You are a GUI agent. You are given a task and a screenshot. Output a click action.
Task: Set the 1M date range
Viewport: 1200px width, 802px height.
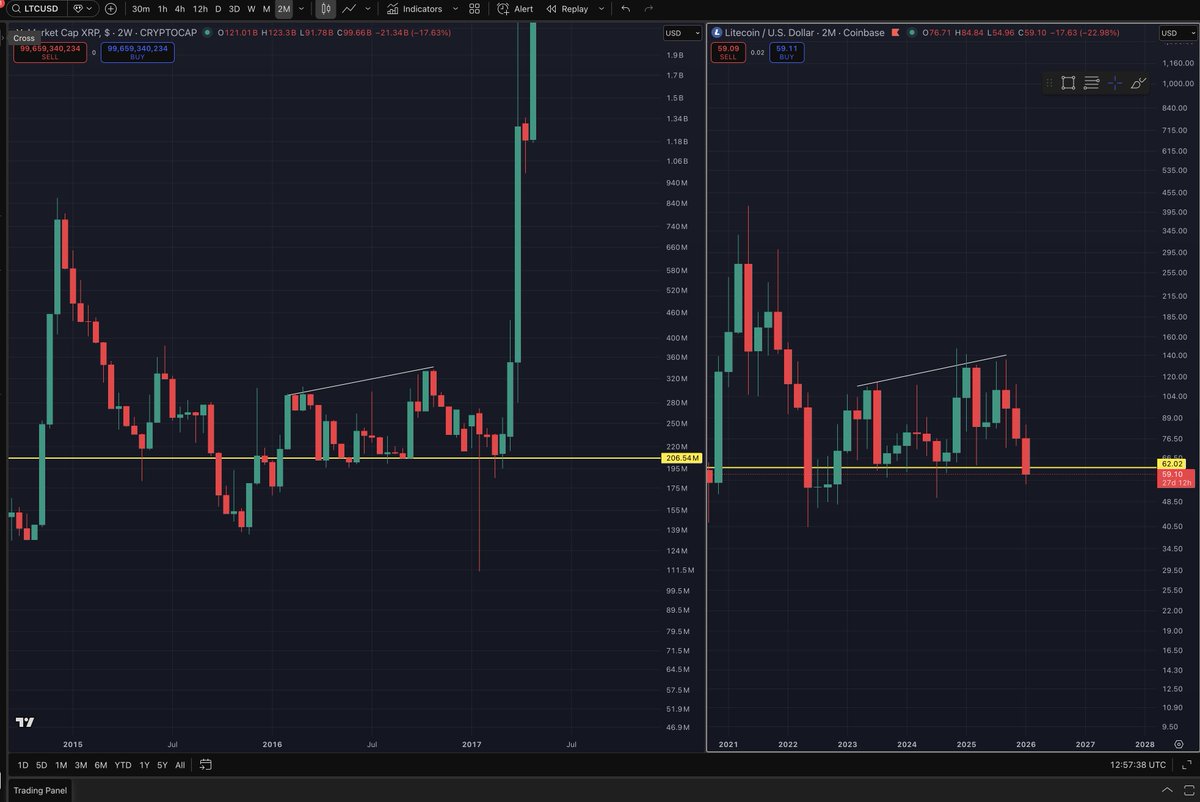(x=61, y=765)
